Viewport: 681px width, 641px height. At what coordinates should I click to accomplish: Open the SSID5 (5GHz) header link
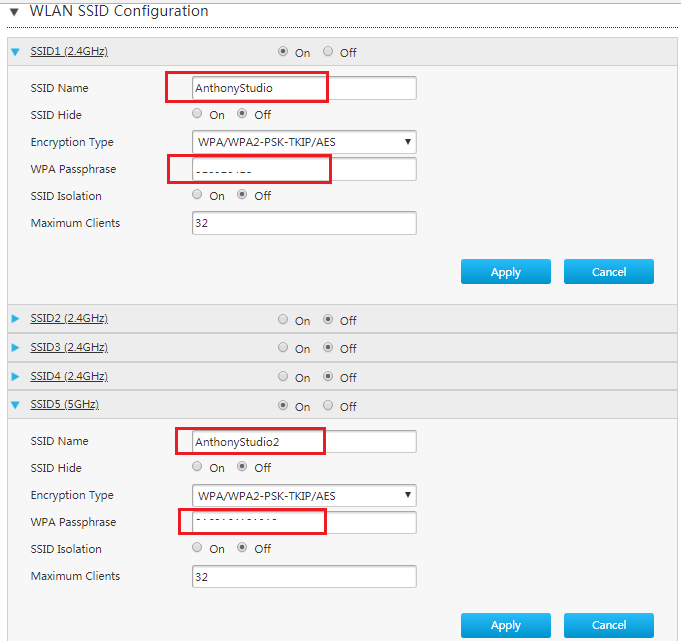(65, 405)
